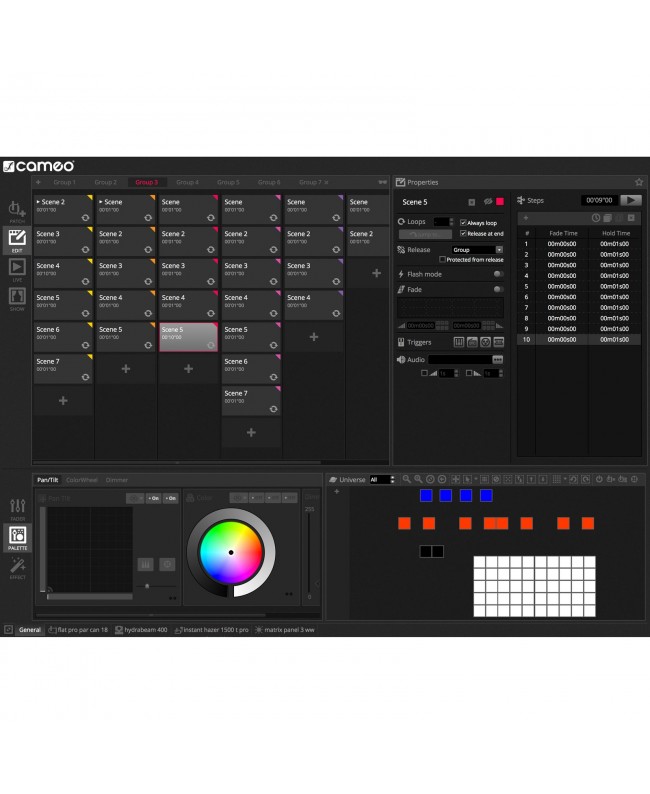Switch to Edit mode in sidebar
The image size is (650, 794).
[x=17, y=240]
